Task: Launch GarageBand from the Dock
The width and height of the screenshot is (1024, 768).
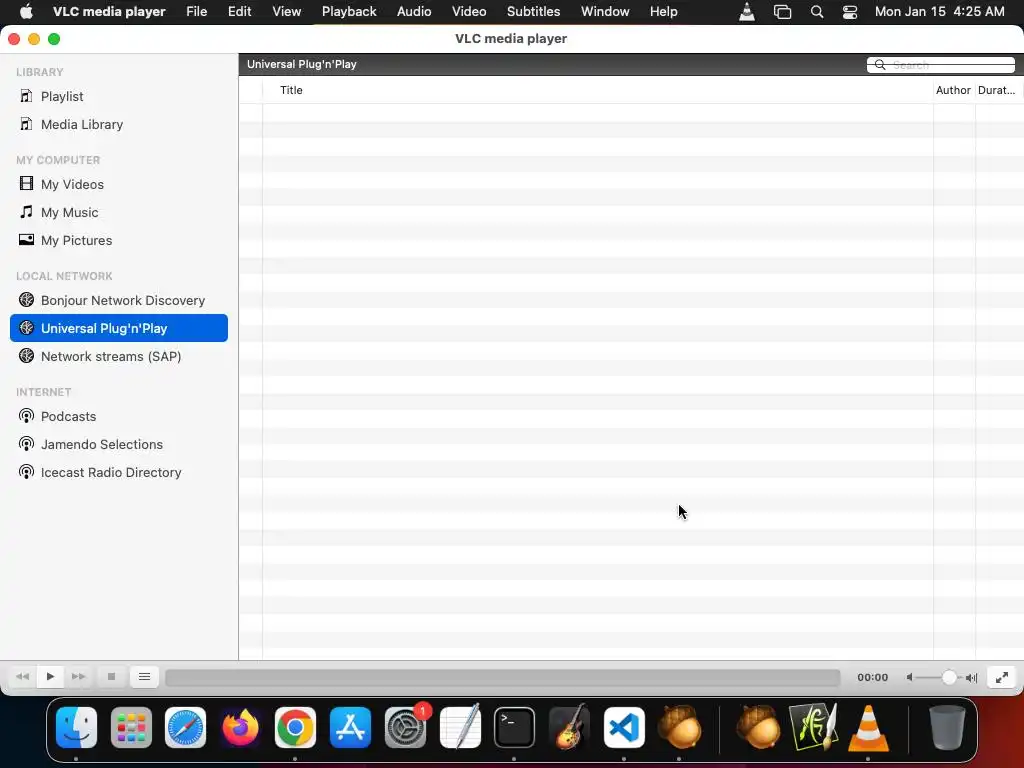Action: [x=569, y=726]
